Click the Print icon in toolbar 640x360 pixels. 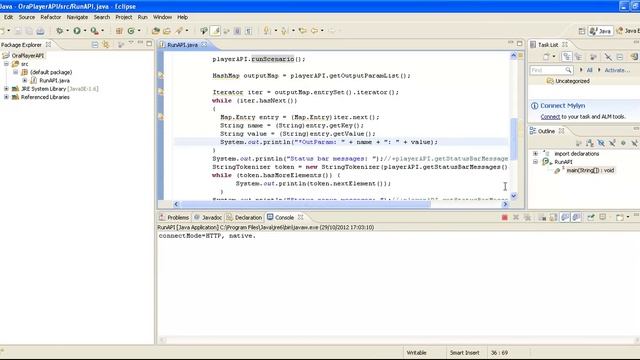coord(40,31)
